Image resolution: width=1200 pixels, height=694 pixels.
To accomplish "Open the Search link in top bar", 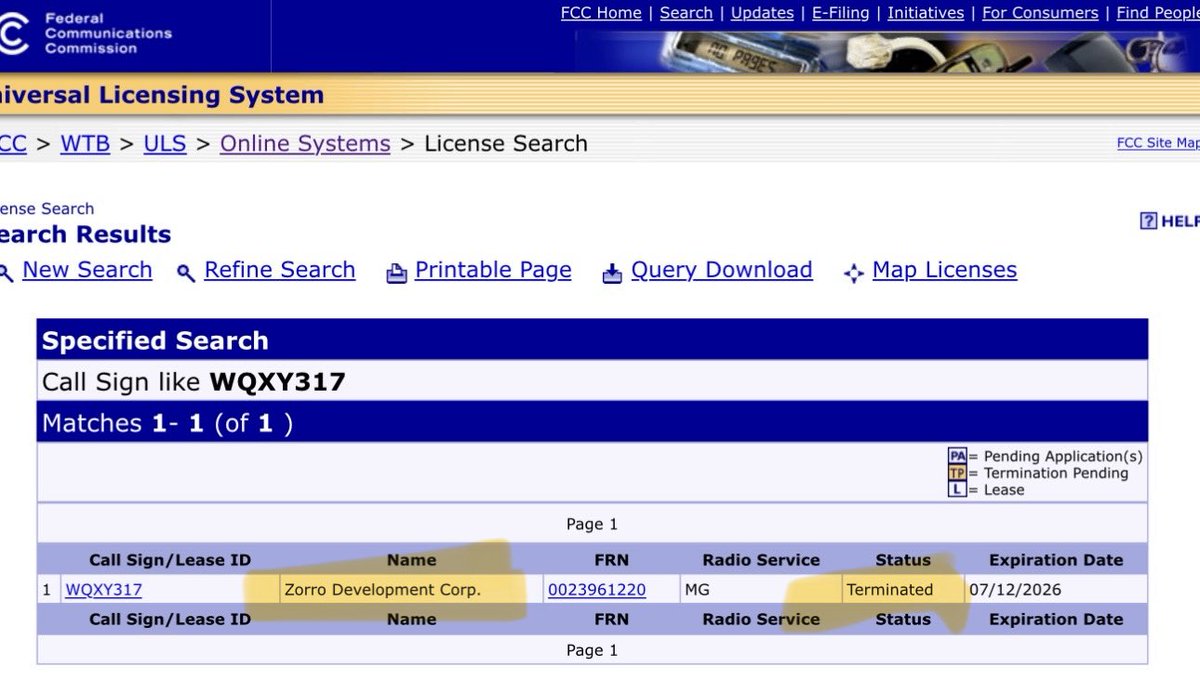I will click(686, 13).
